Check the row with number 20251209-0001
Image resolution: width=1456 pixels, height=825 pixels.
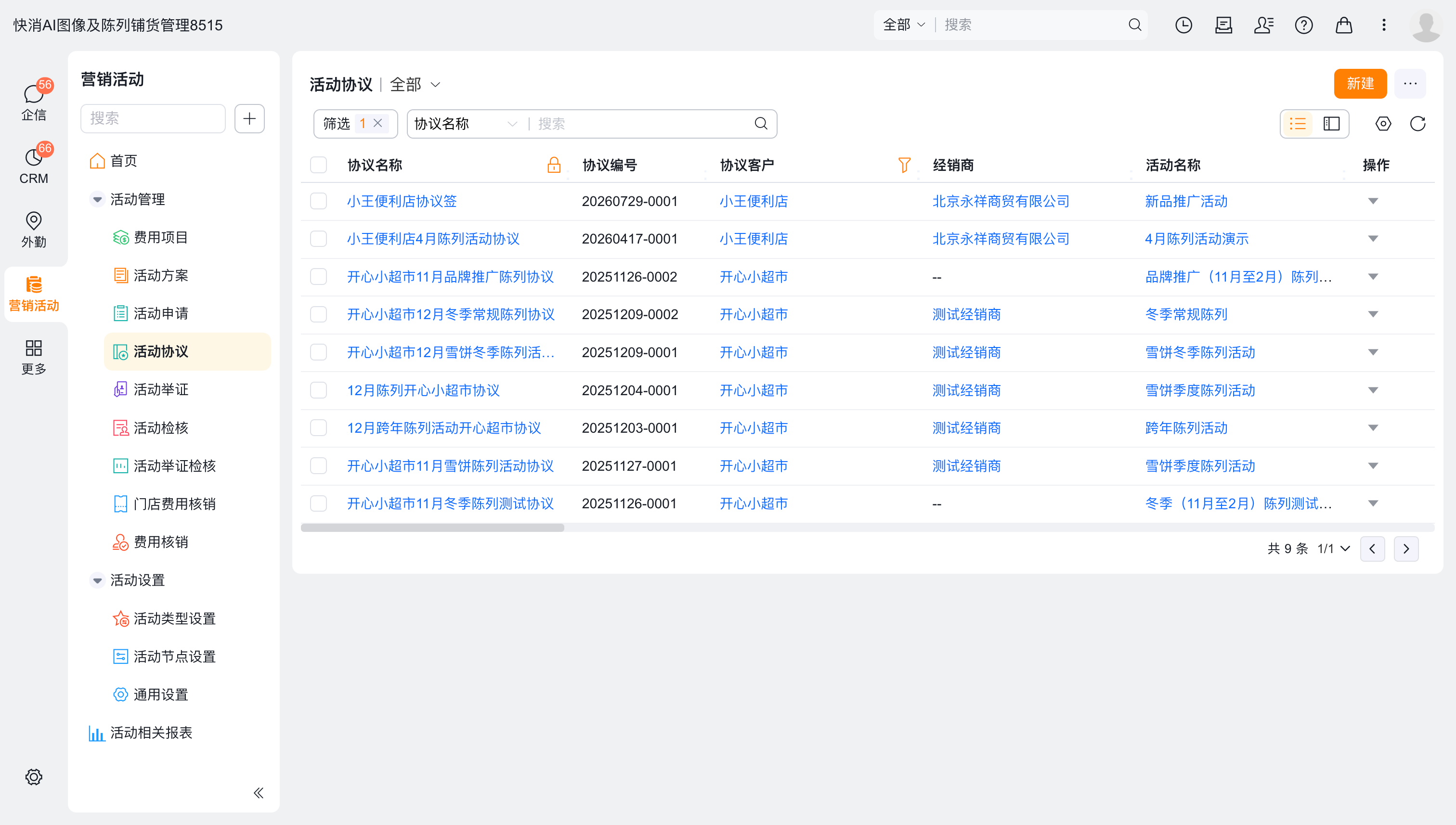pos(319,352)
